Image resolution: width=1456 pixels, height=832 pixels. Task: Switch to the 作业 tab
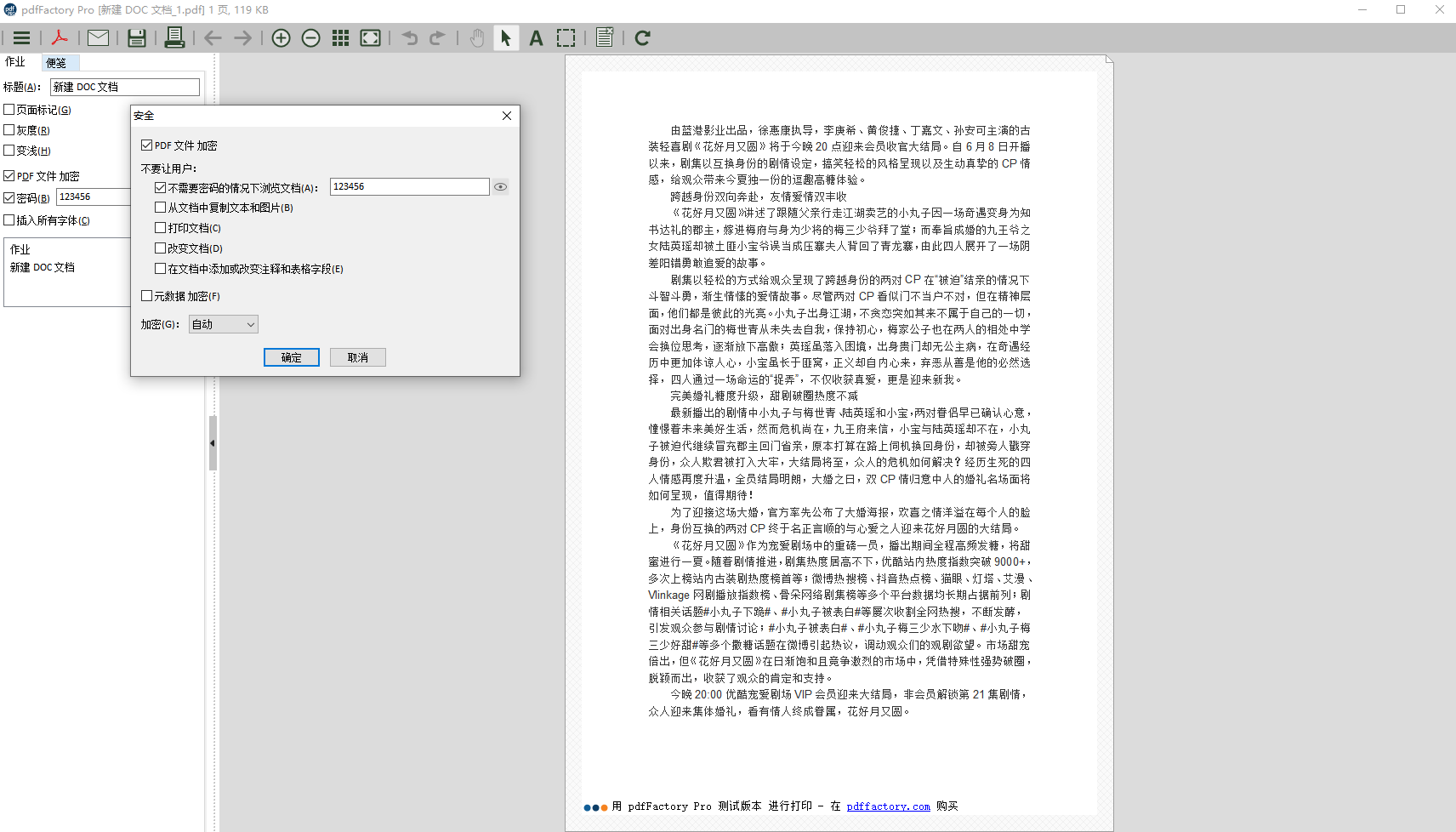point(15,62)
